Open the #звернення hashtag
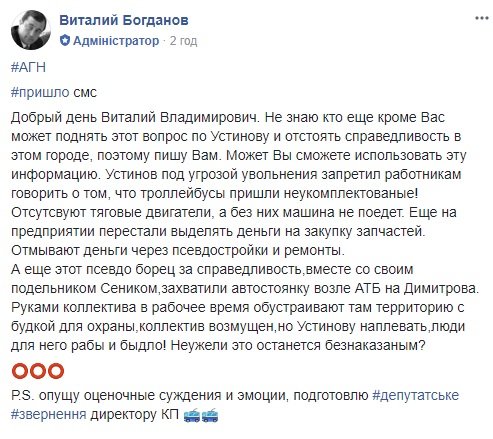This screenshot has width=493, height=439. pos(49,415)
